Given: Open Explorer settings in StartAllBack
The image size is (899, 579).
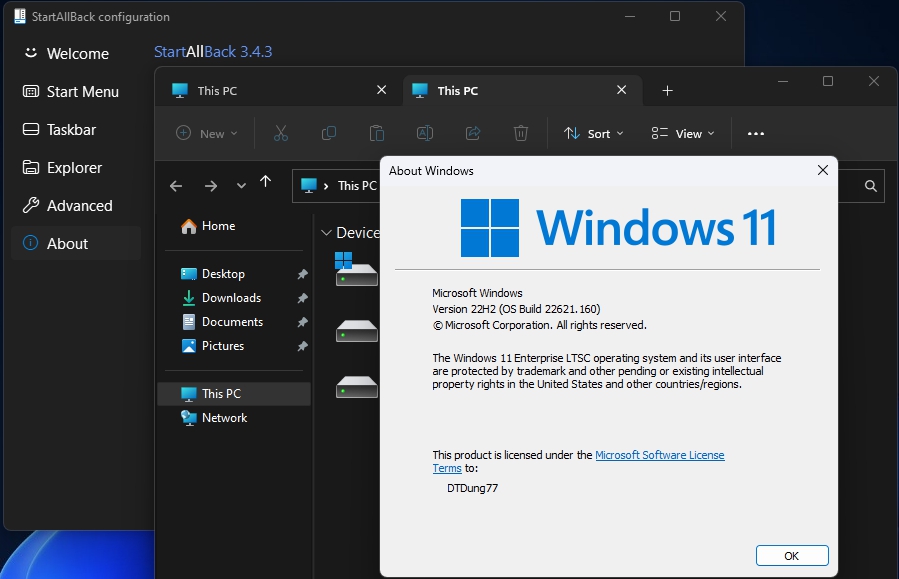Looking at the screenshot, I should click(76, 167).
